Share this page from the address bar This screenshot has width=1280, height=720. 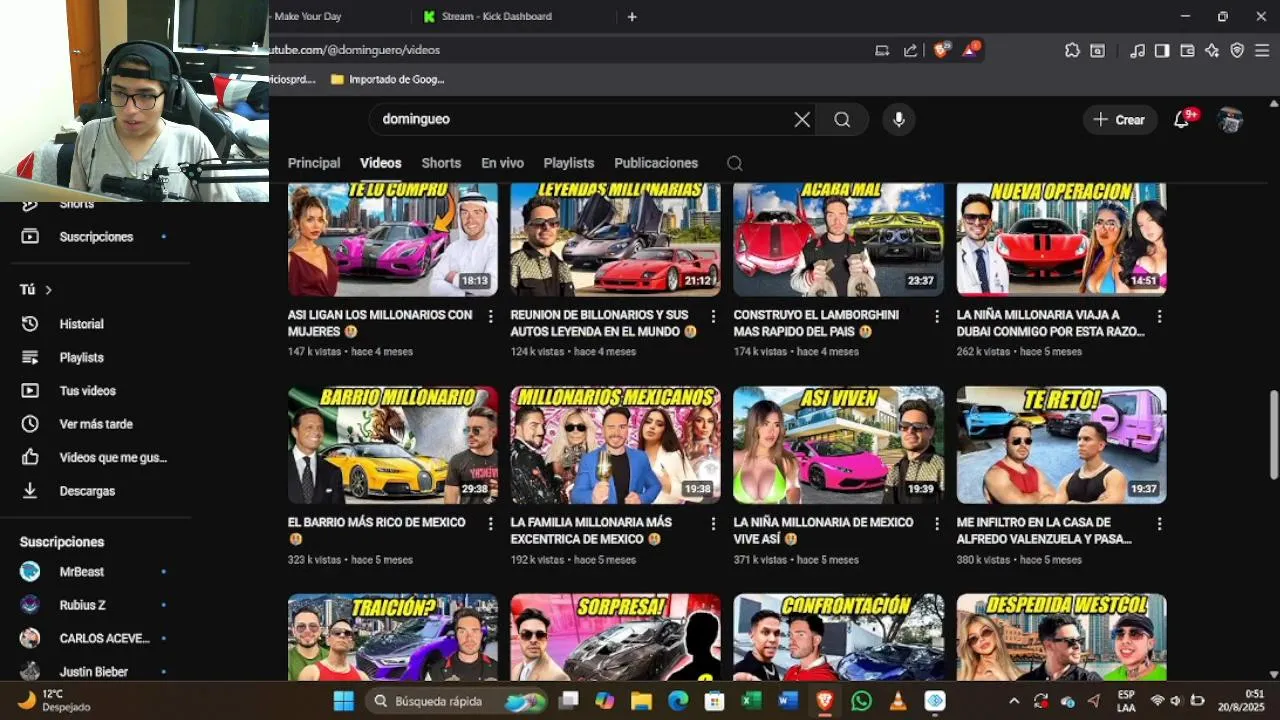pyautogui.click(x=910, y=50)
